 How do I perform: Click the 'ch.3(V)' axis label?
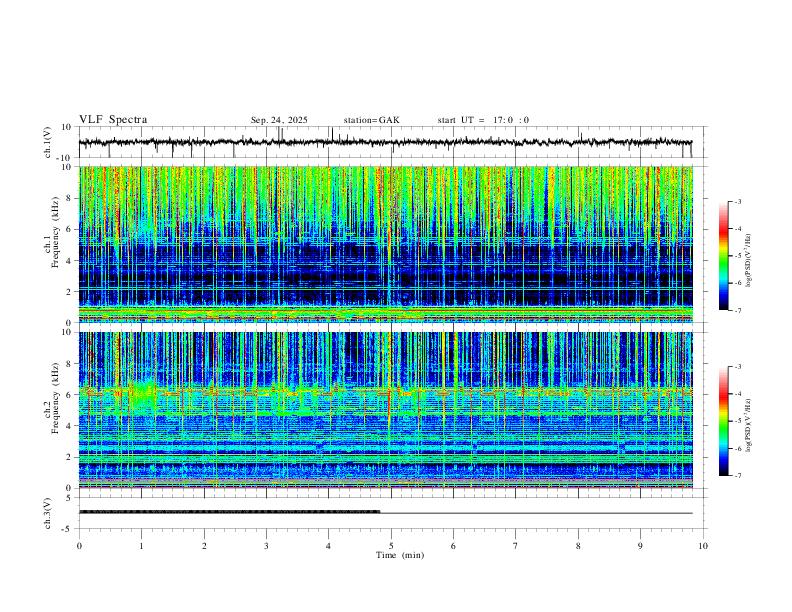(x=47, y=513)
